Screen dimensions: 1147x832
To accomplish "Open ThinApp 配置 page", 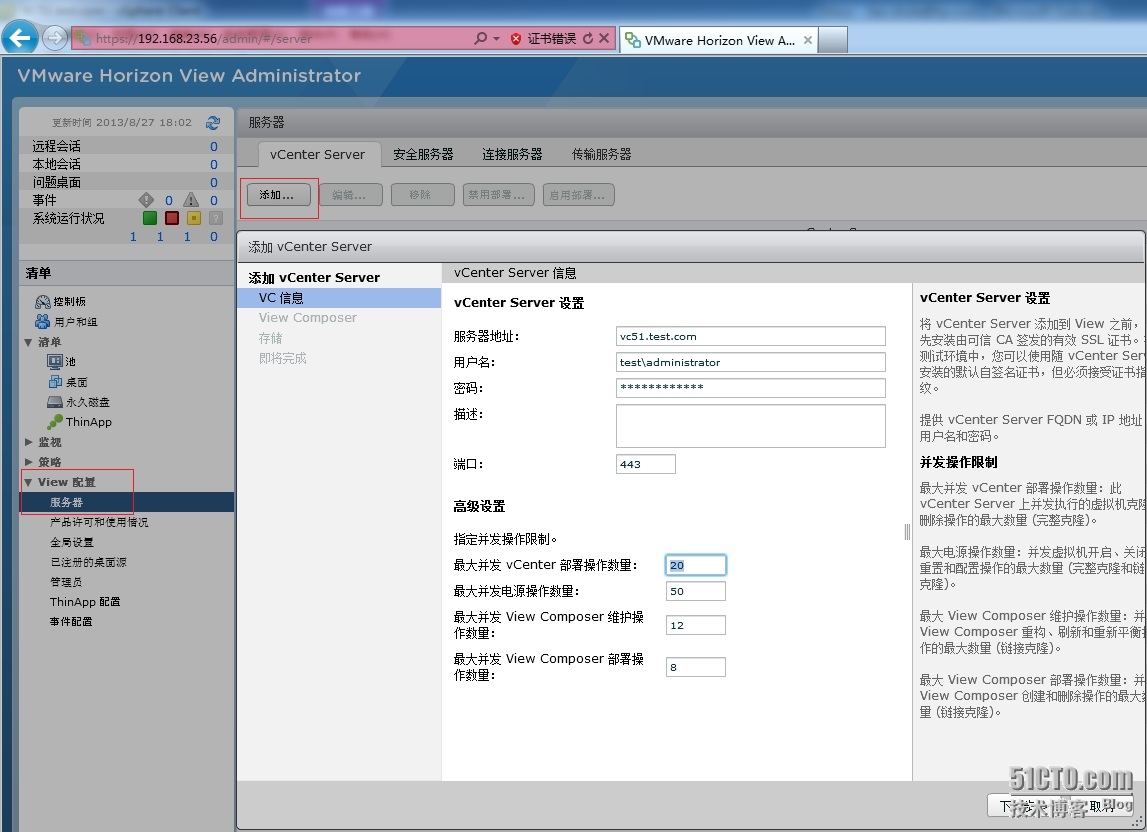I will pyautogui.click(x=85, y=601).
